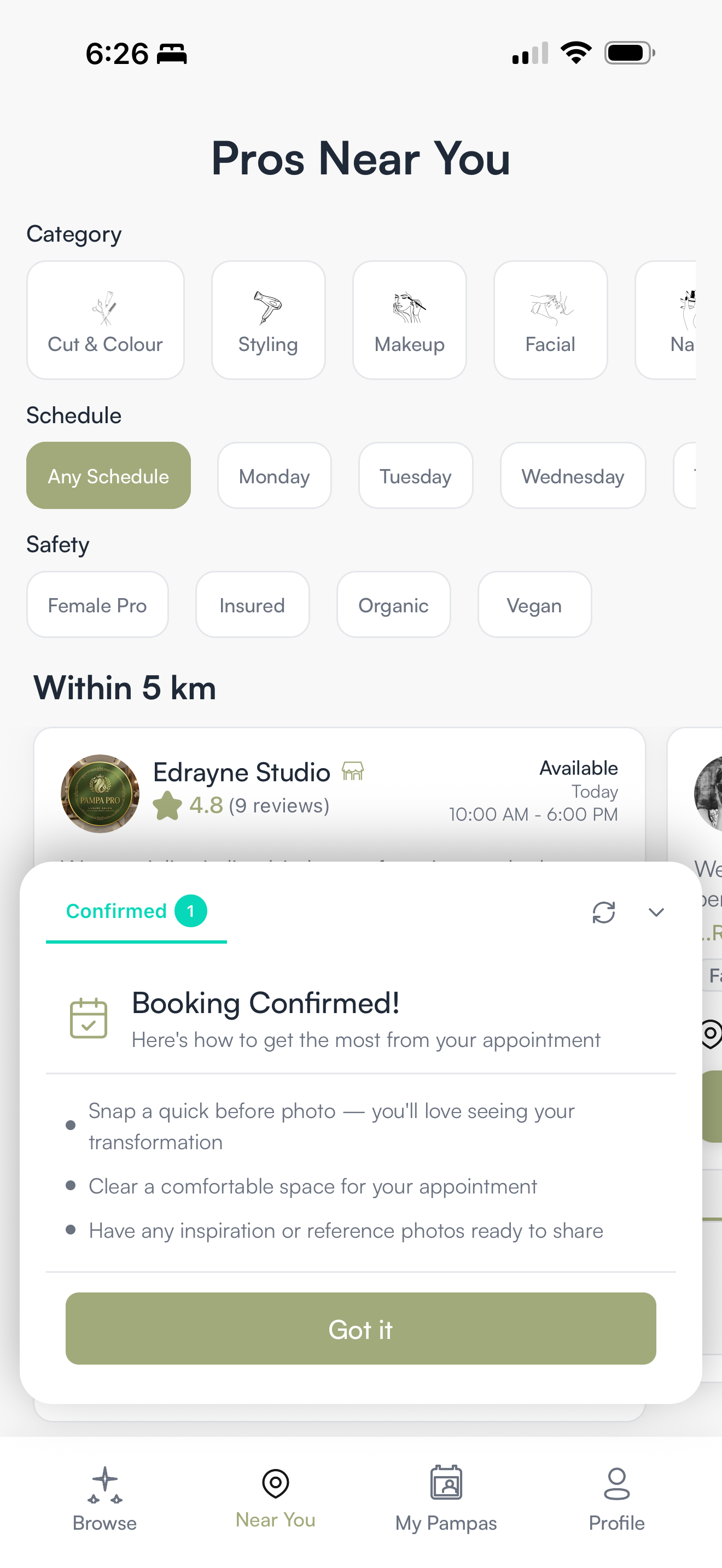Toggle the Vegan filter chip

(534, 605)
